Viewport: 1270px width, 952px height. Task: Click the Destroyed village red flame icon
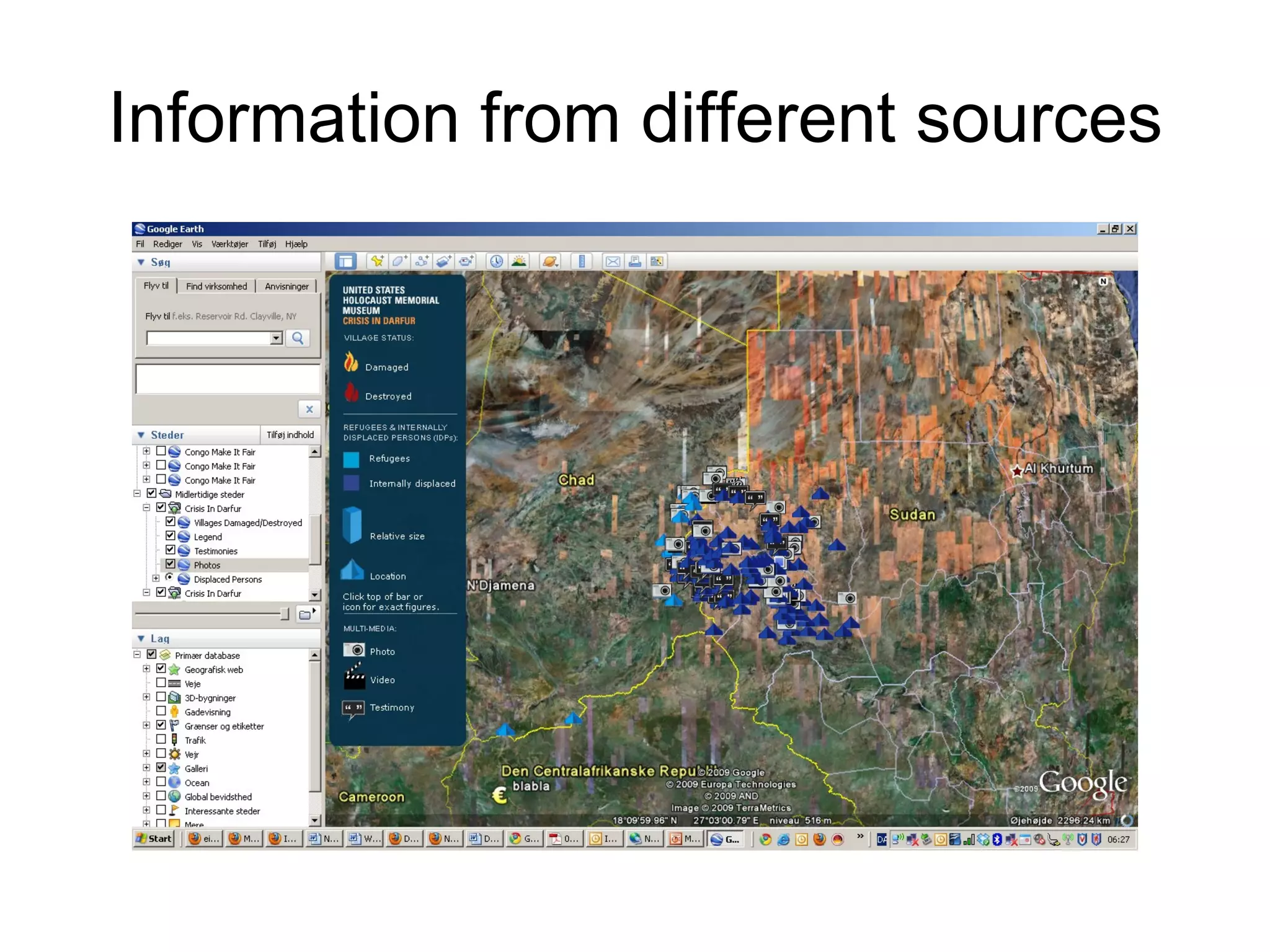tap(352, 392)
